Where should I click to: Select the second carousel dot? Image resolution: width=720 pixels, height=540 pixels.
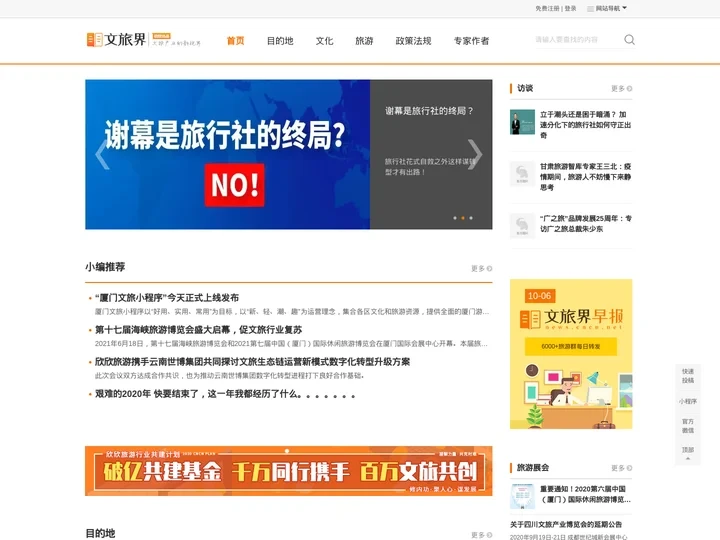[463, 218]
